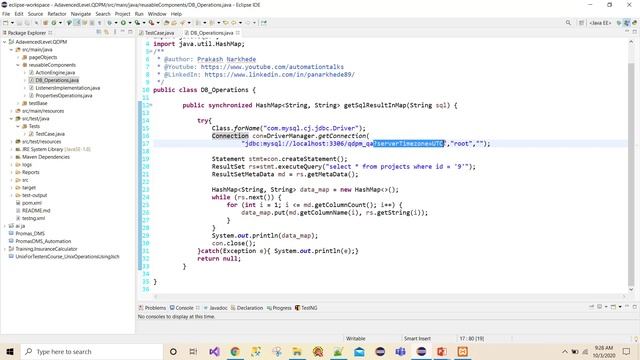Open the Mail app on the taskbar
640x360 pixels.
click(359, 351)
